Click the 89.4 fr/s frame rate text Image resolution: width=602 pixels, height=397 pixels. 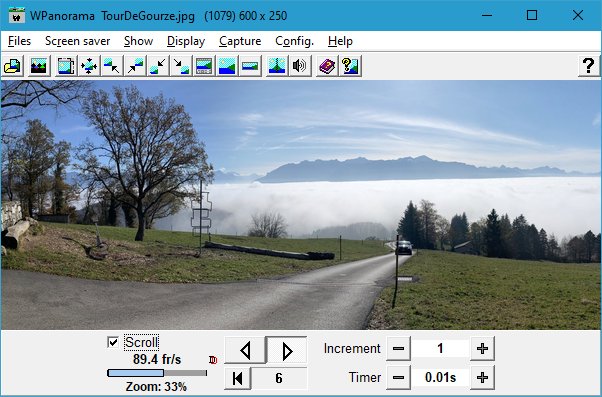click(157, 359)
